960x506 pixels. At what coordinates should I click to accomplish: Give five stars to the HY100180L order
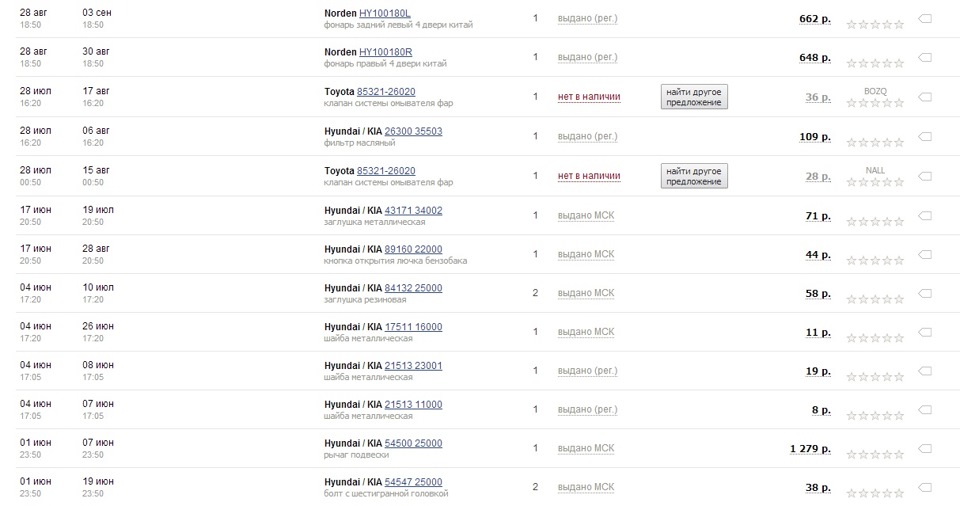(x=899, y=24)
